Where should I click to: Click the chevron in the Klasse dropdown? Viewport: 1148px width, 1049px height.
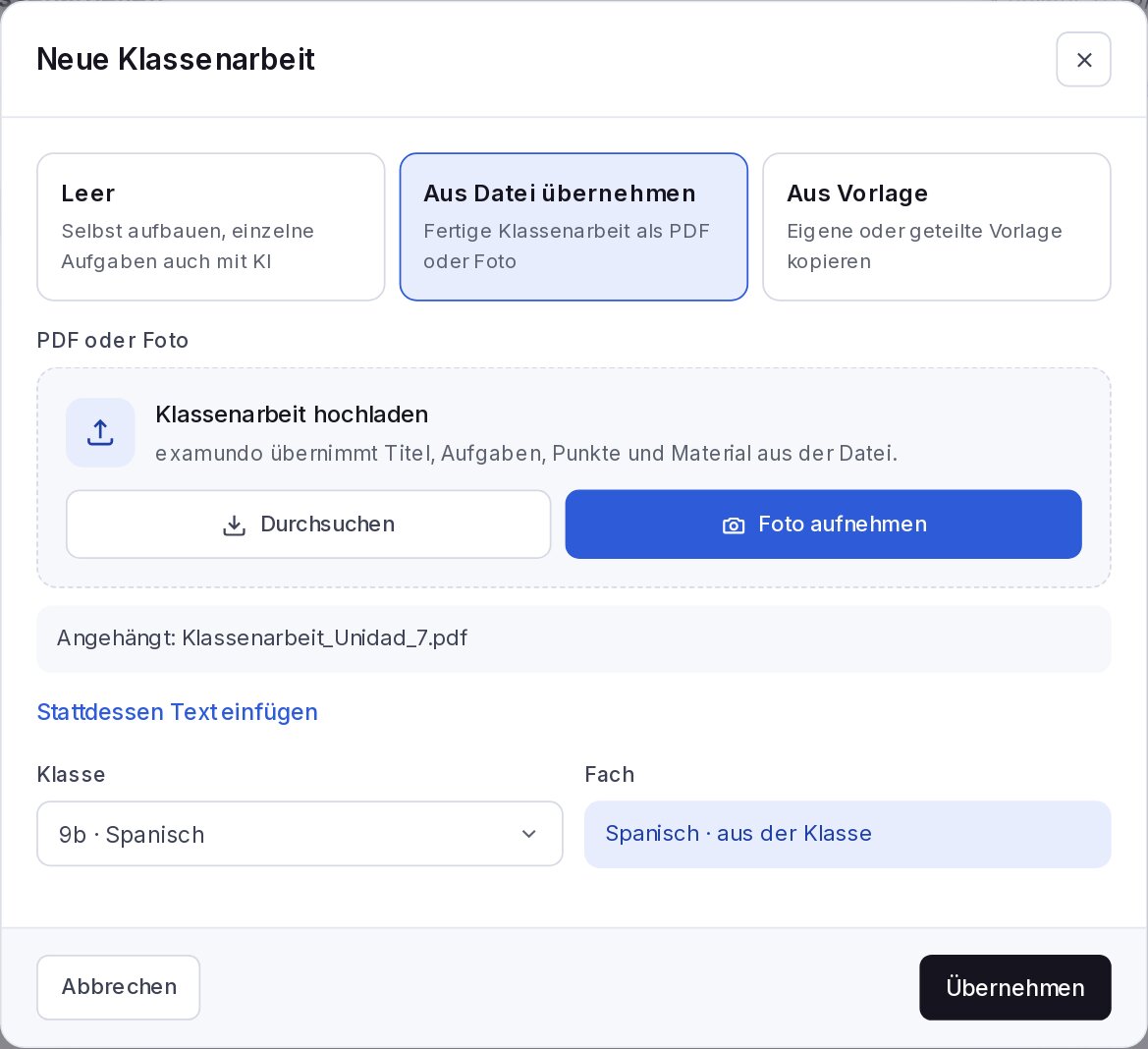tap(528, 834)
